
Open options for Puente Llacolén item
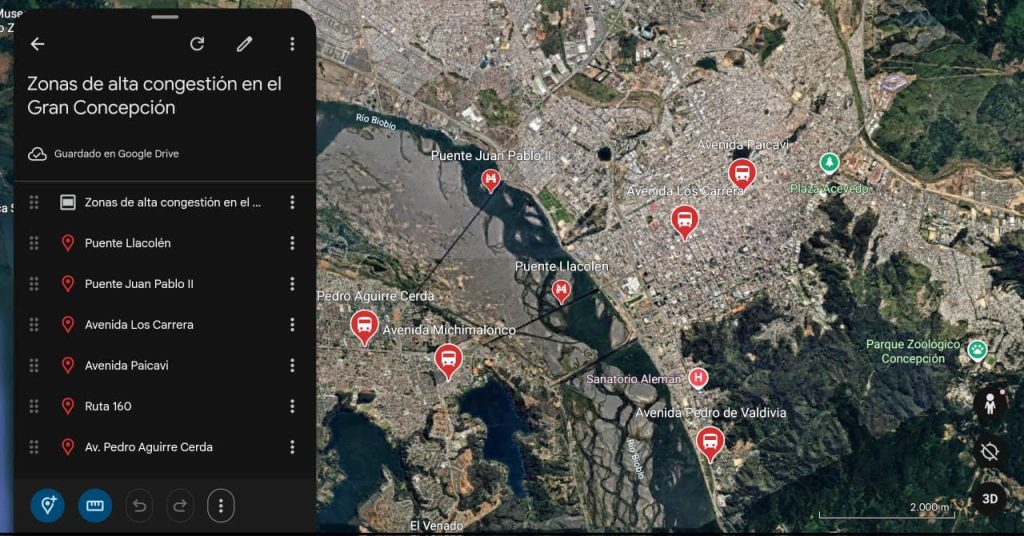[292, 243]
